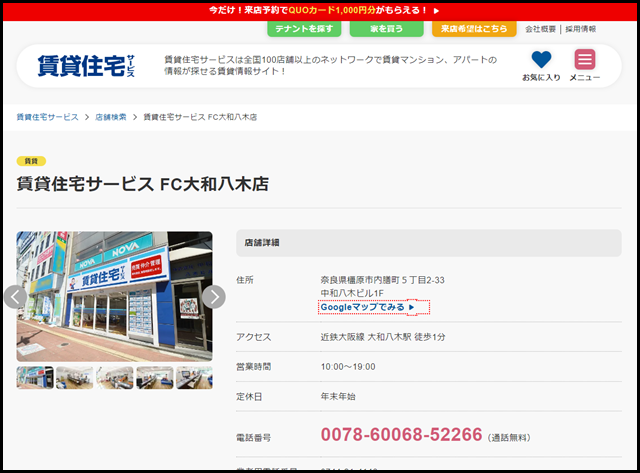Click the 年末年始 holiday text

(338, 397)
